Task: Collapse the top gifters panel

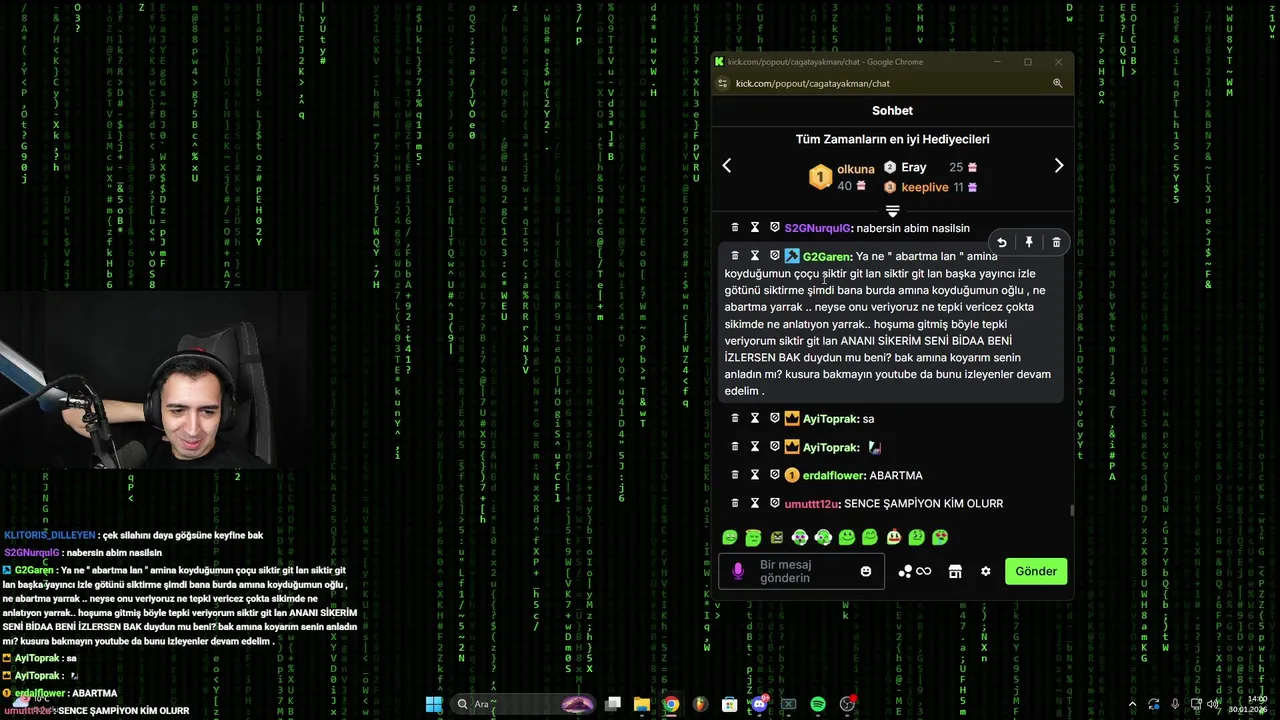Action: click(x=893, y=211)
